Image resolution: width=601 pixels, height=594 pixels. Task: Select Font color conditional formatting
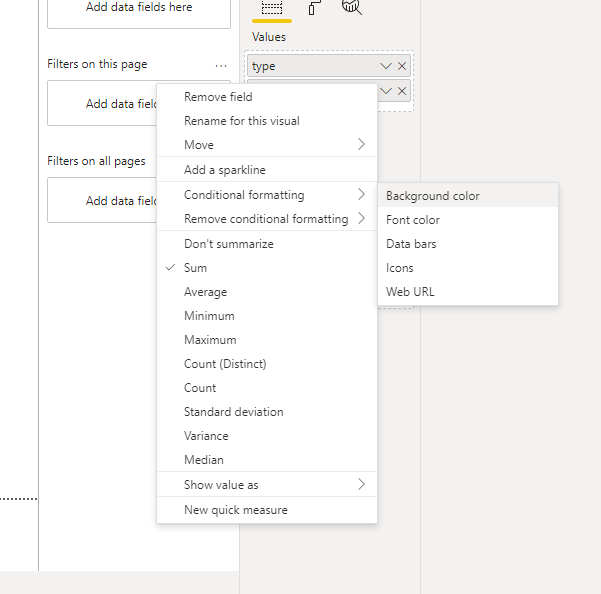(468, 220)
